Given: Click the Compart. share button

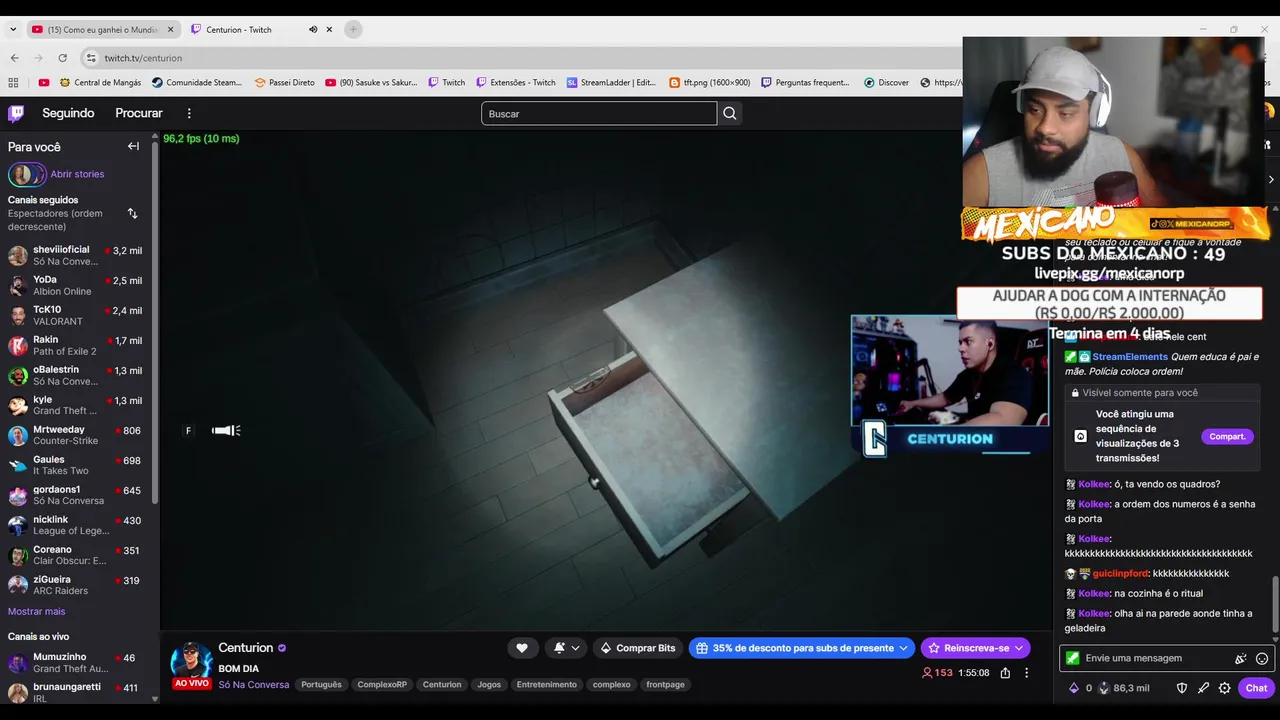Looking at the screenshot, I should tap(1227, 436).
